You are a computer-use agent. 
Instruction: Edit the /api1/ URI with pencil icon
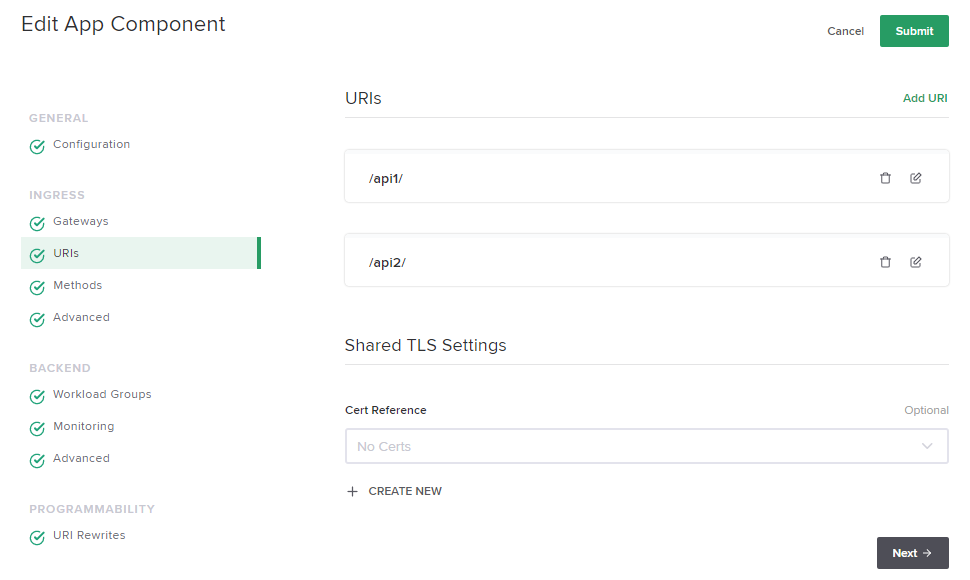pyautogui.click(x=916, y=178)
